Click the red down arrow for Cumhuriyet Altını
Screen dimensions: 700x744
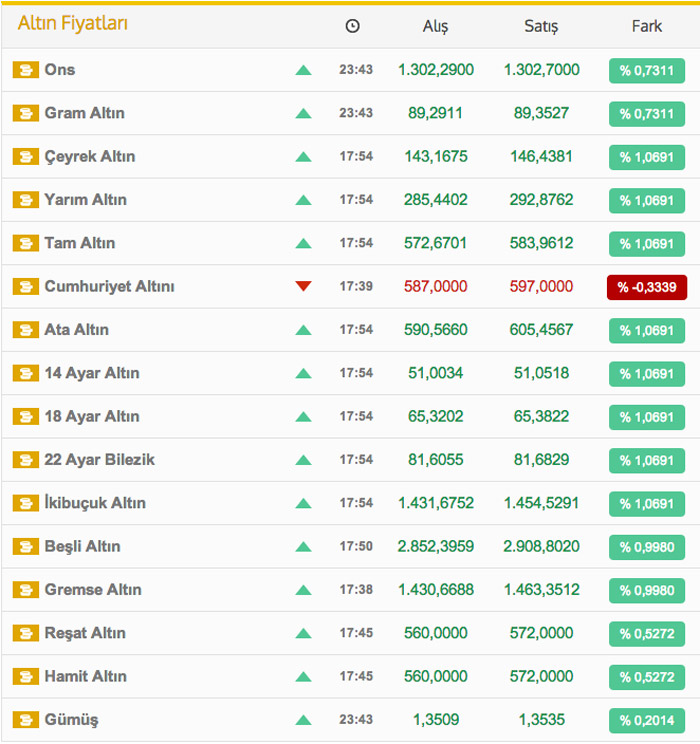tap(303, 287)
